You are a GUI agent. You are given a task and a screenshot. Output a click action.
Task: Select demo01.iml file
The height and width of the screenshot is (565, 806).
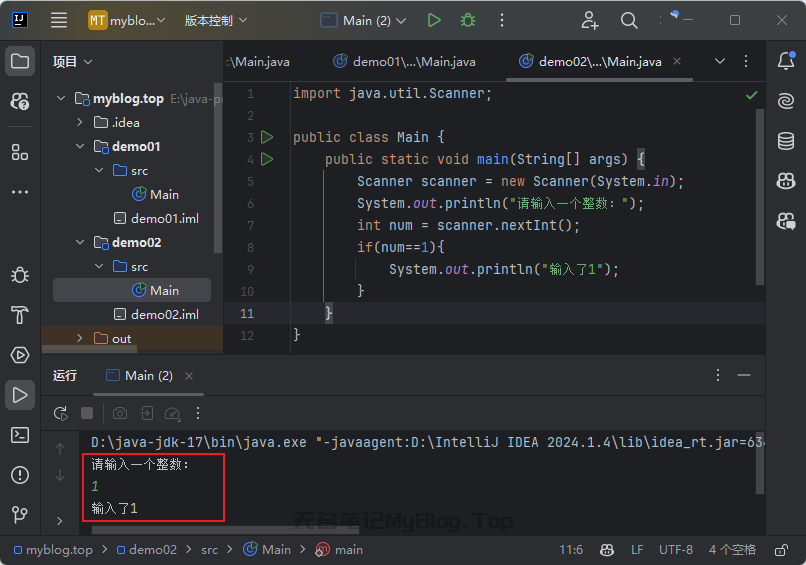(x=156, y=218)
